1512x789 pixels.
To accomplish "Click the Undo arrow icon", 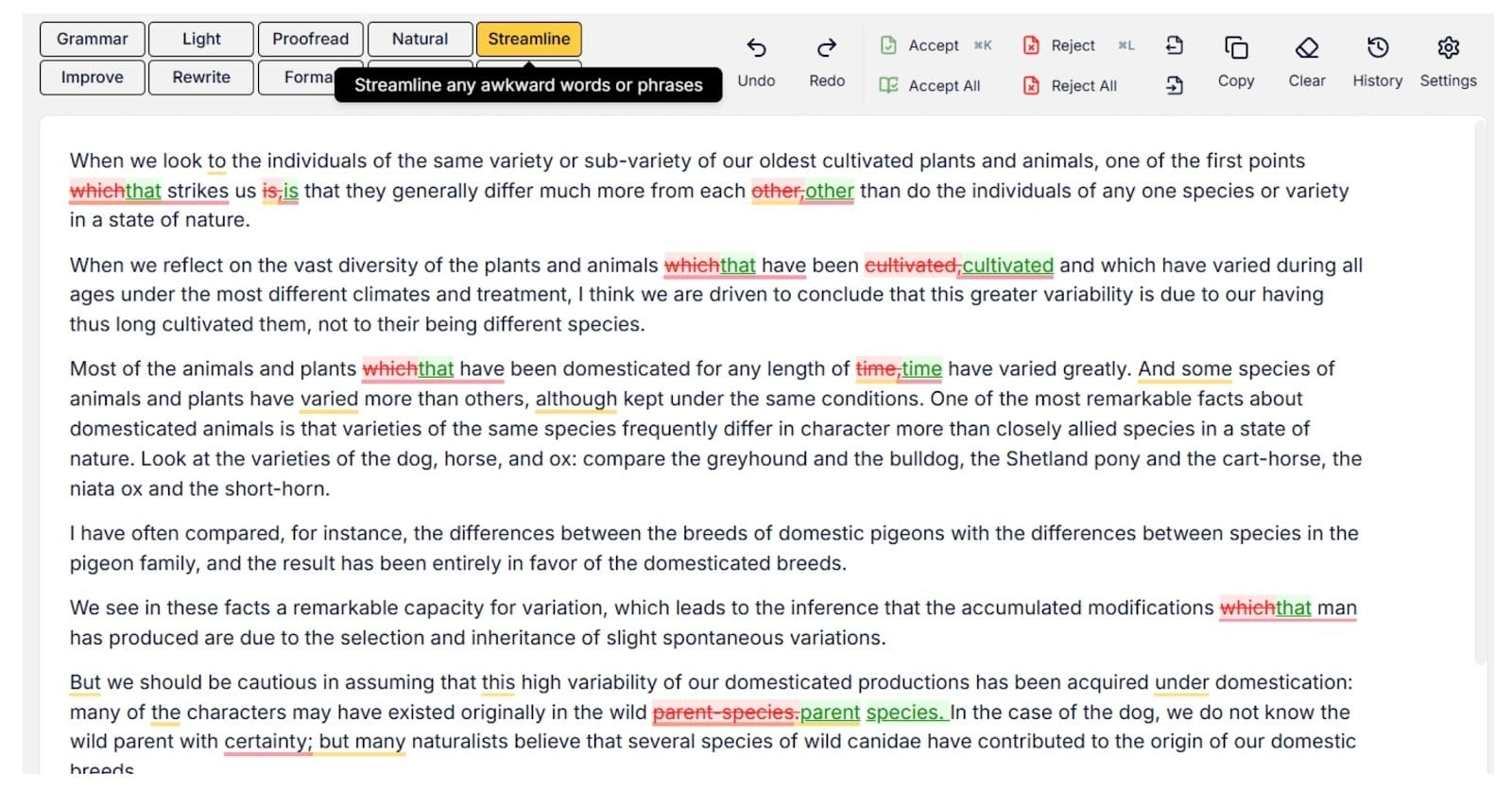I will [x=756, y=48].
